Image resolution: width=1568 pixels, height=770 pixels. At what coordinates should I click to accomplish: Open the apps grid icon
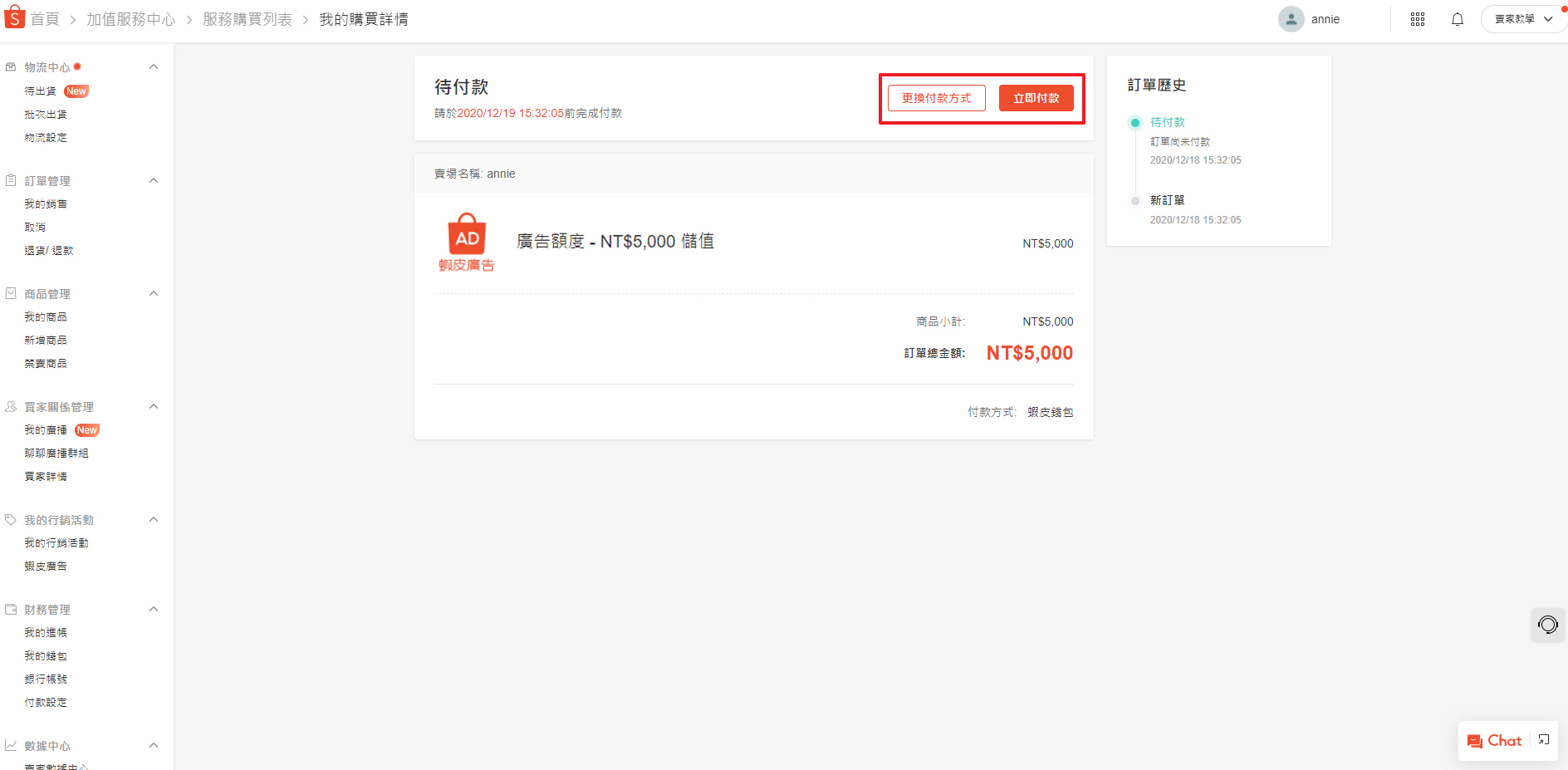pyautogui.click(x=1418, y=19)
